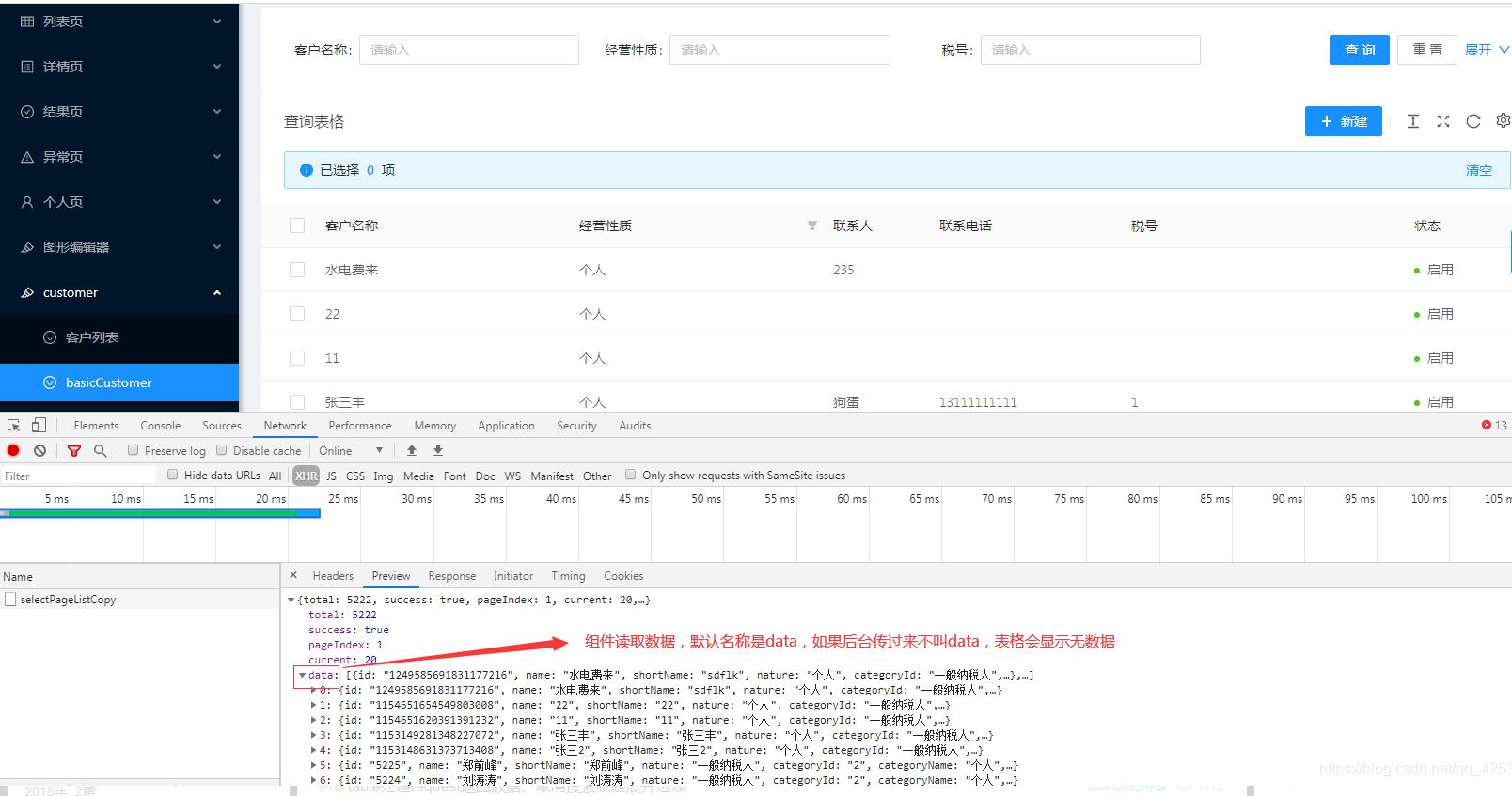1512x796 pixels.
Task: Click the 经营性质 search input
Action: tap(780, 50)
